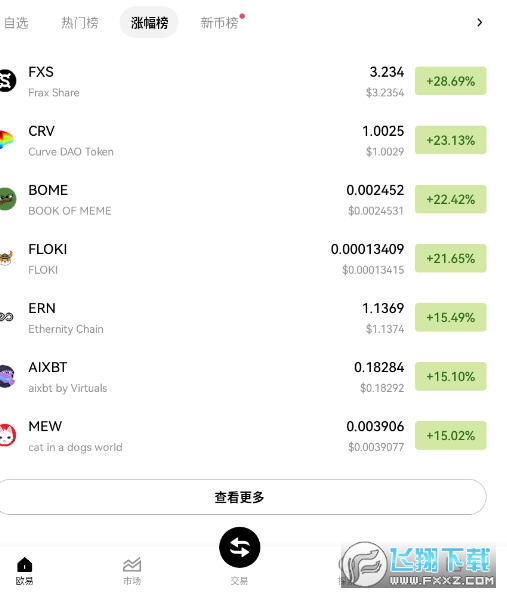Expand more tabs with right chevron

(479, 23)
